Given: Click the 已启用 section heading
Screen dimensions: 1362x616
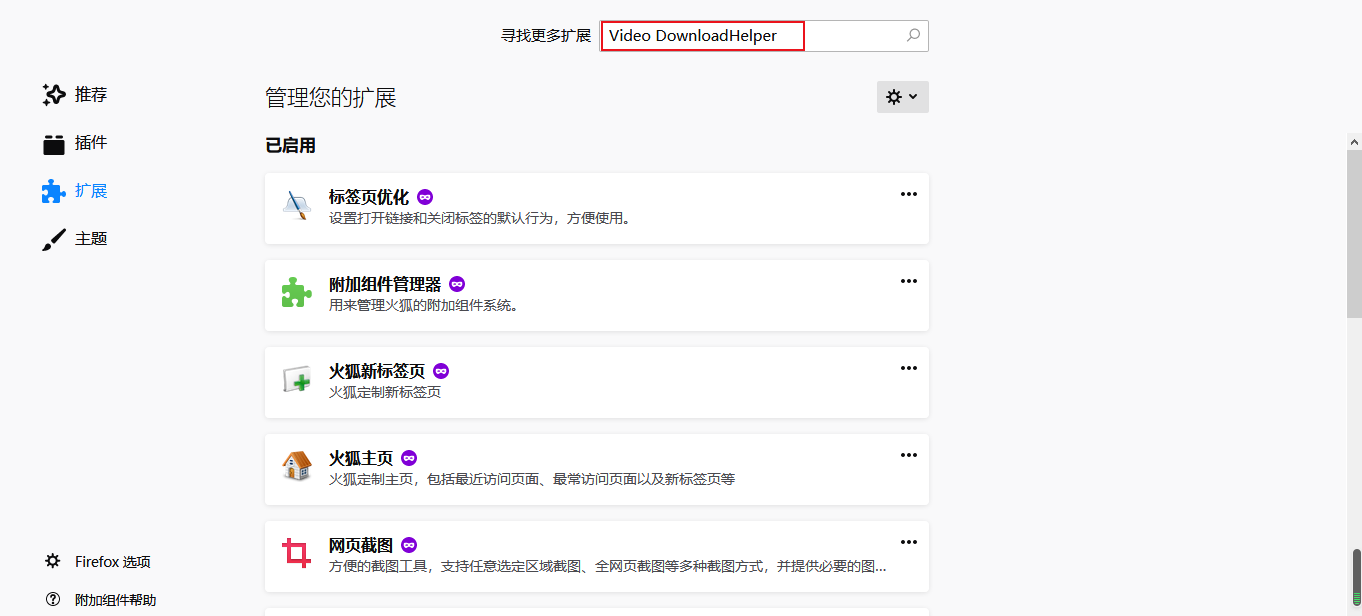Looking at the screenshot, I should click(x=290, y=146).
